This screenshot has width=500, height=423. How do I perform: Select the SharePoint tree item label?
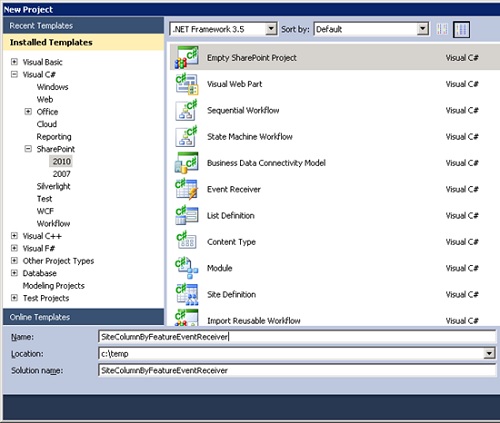coord(56,149)
